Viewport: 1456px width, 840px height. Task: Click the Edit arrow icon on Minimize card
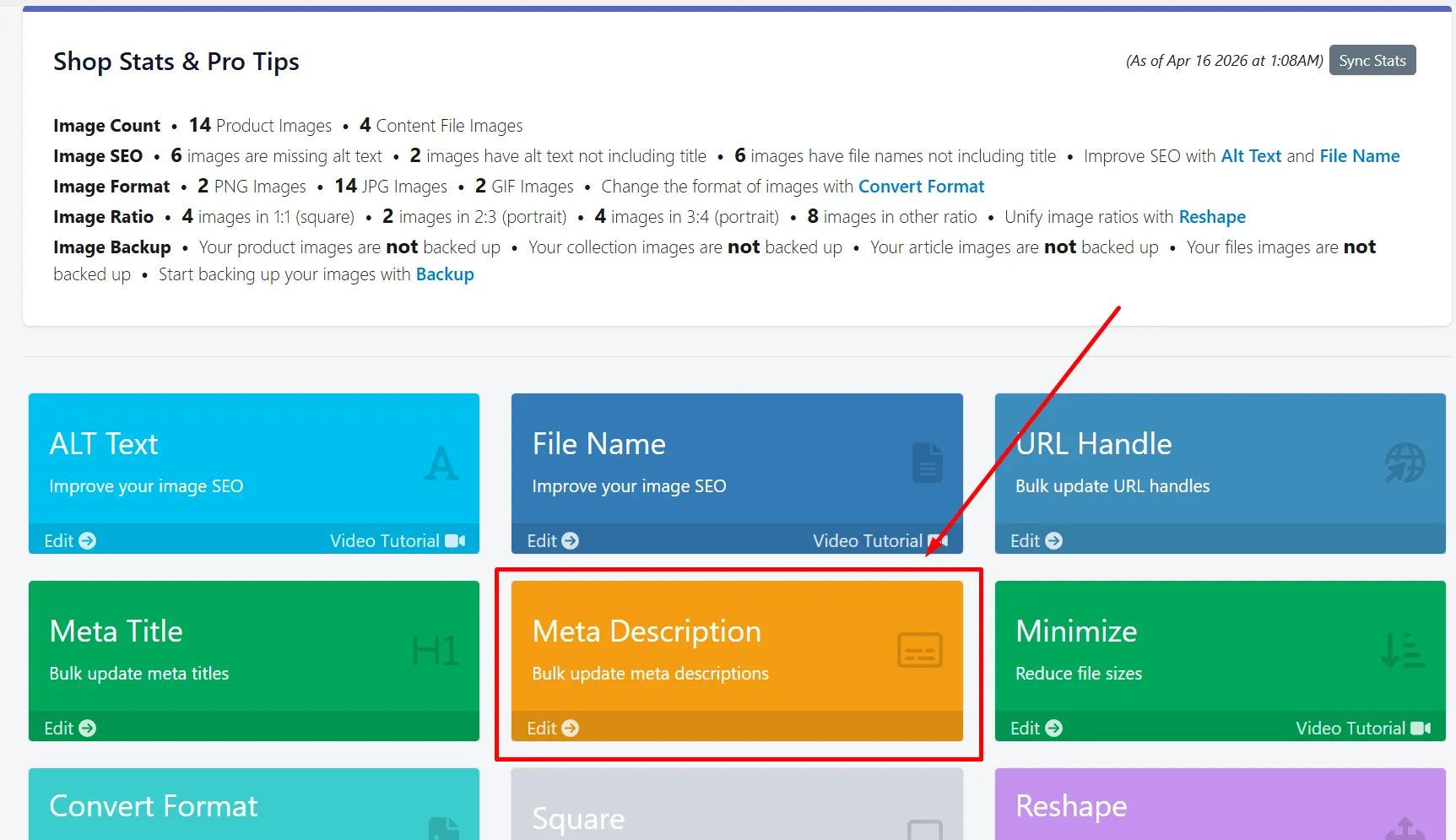coord(1053,728)
